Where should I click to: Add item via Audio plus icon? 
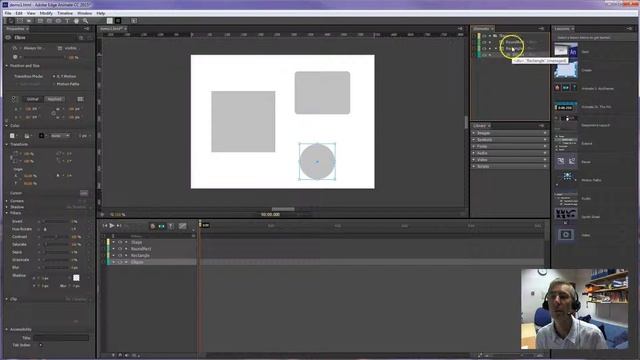[x=545, y=153]
